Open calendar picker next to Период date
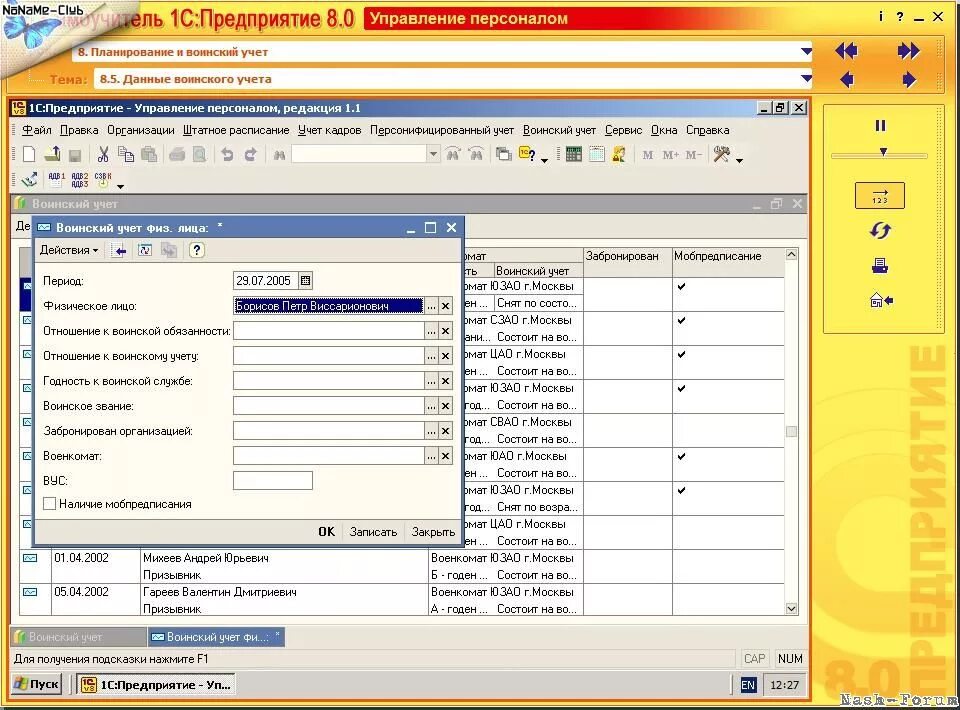 (x=306, y=281)
